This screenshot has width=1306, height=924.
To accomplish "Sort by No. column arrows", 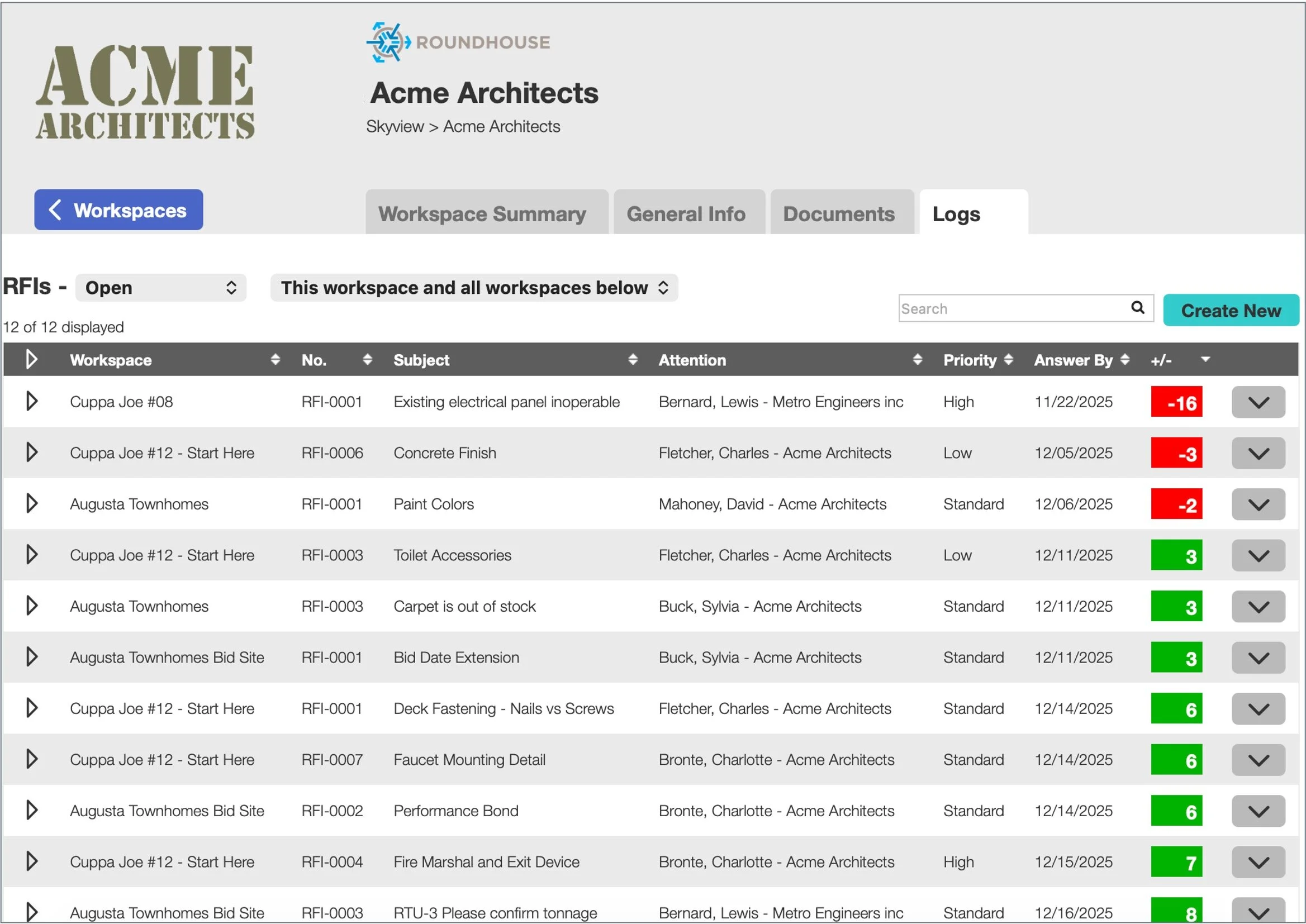I will point(368,360).
